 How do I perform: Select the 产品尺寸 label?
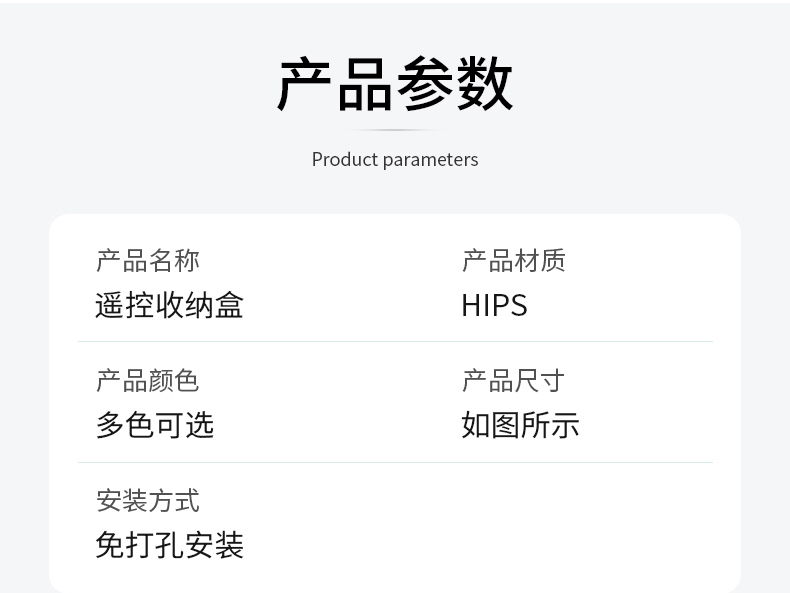[x=513, y=380]
